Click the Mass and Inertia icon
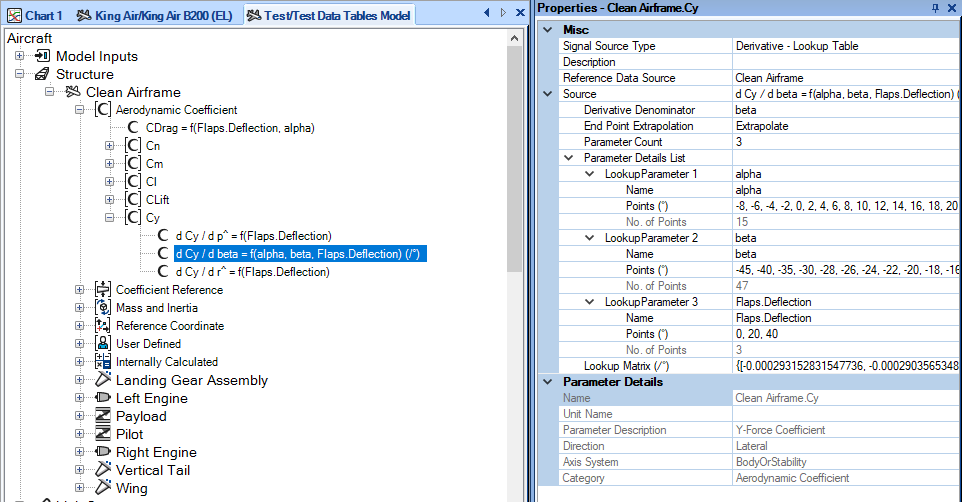 103,307
